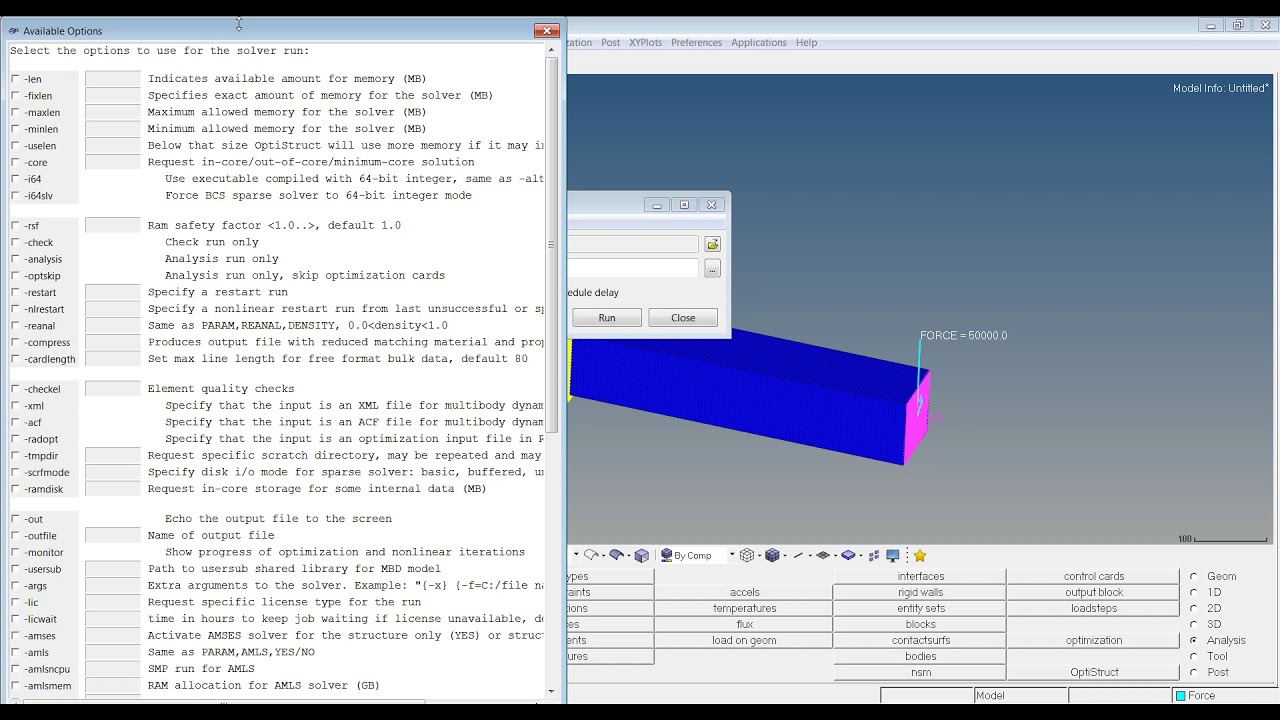Enable the -out checkbox

tap(15, 519)
